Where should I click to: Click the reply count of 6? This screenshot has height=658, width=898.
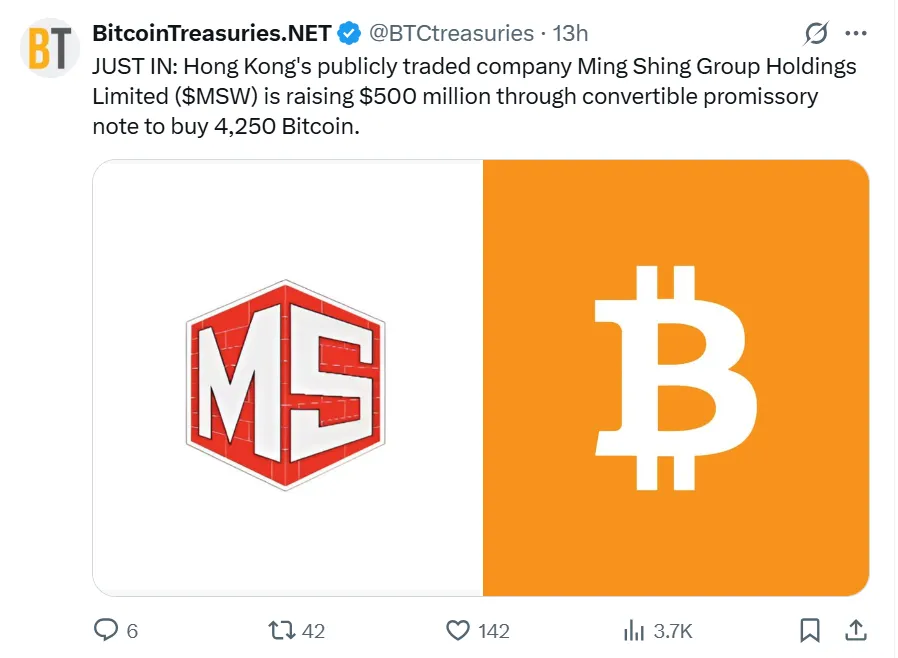point(132,631)
